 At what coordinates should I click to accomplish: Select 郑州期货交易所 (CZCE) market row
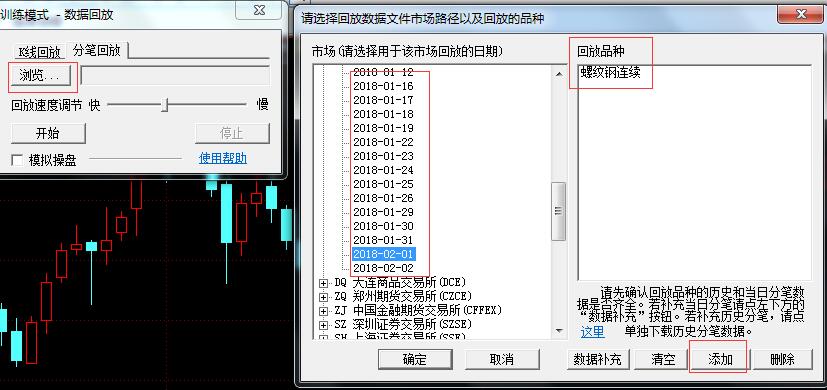403,296
